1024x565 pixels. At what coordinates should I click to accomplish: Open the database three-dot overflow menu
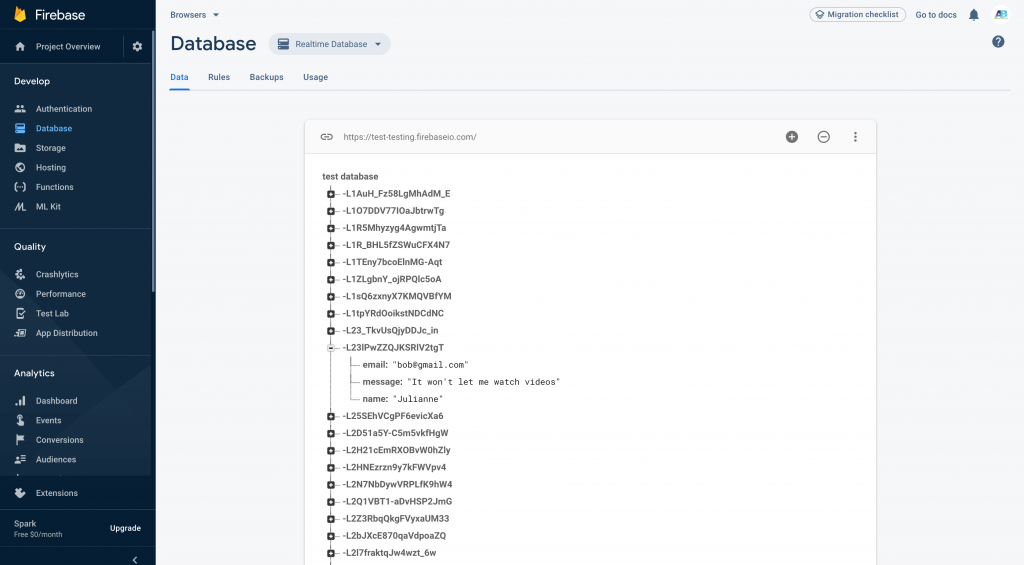coord(855,137)
